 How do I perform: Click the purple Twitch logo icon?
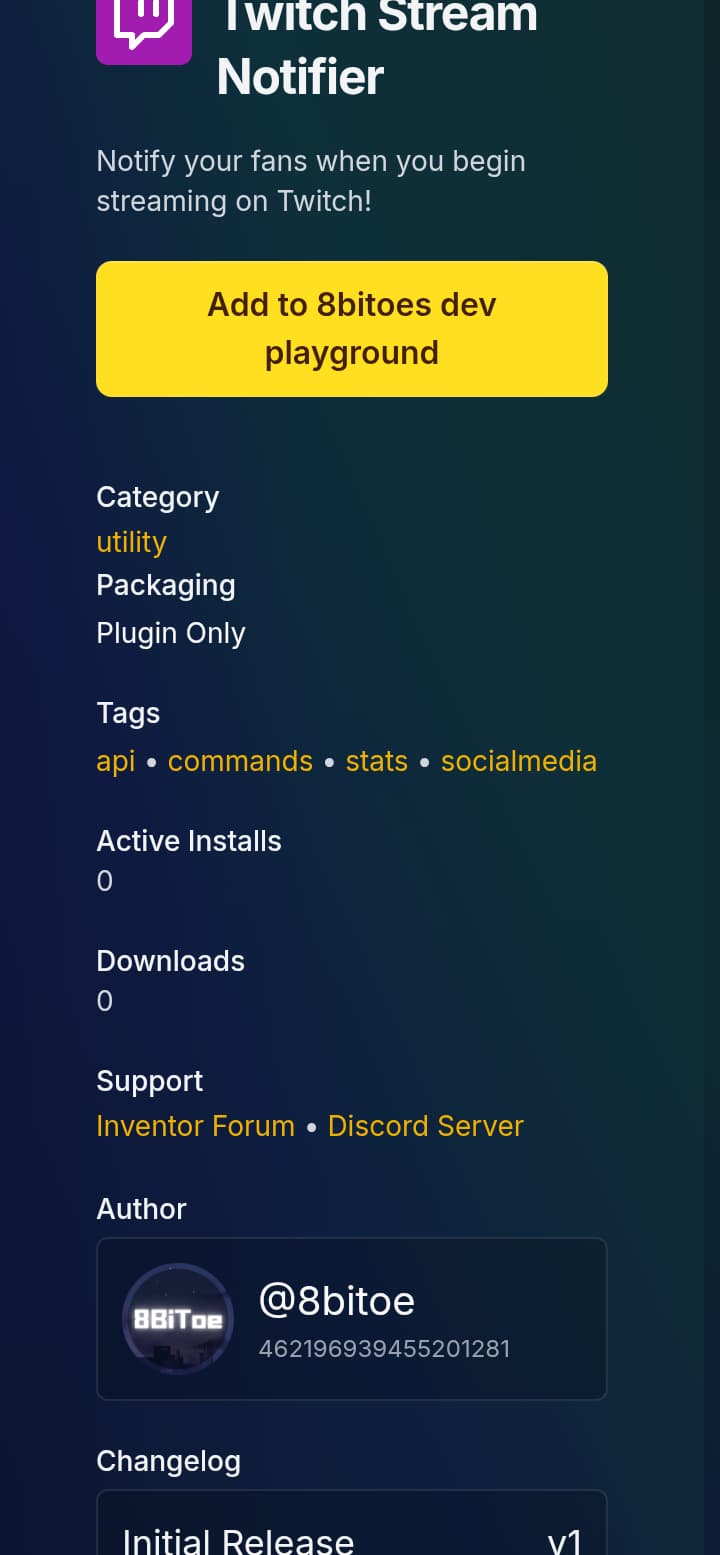(x=144, y=30)
